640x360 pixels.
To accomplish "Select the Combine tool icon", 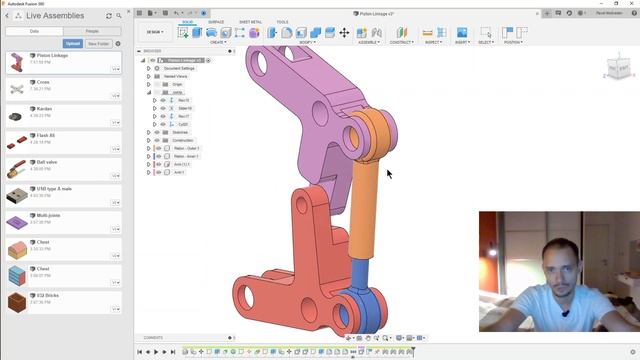I will click(316, 33).
